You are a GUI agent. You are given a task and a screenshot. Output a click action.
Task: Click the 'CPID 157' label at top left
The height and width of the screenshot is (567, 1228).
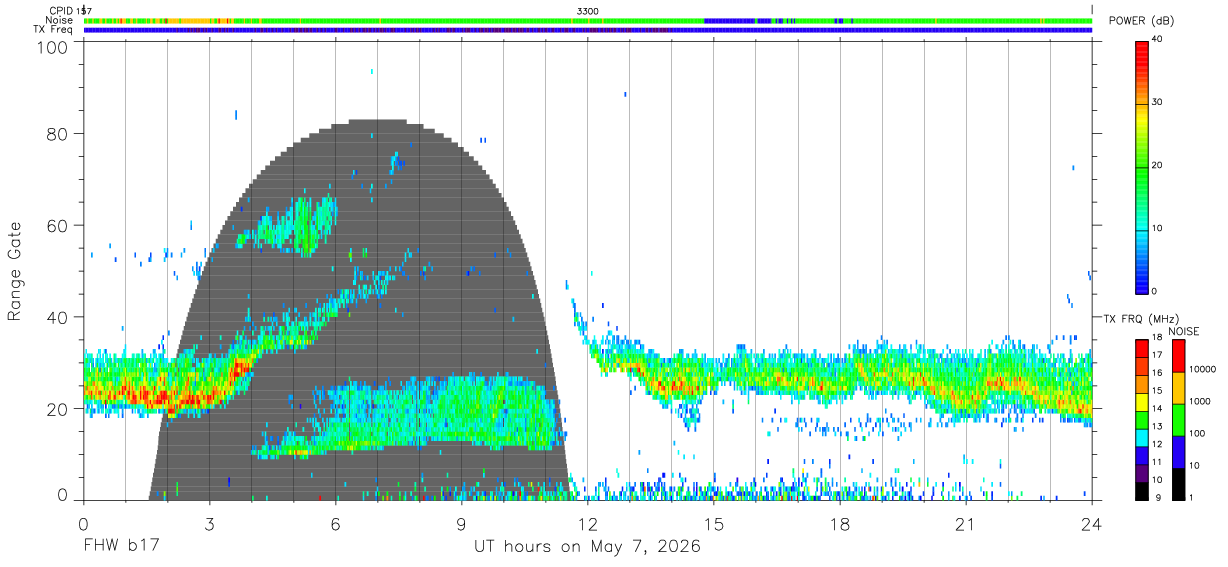tap(70, 10)
